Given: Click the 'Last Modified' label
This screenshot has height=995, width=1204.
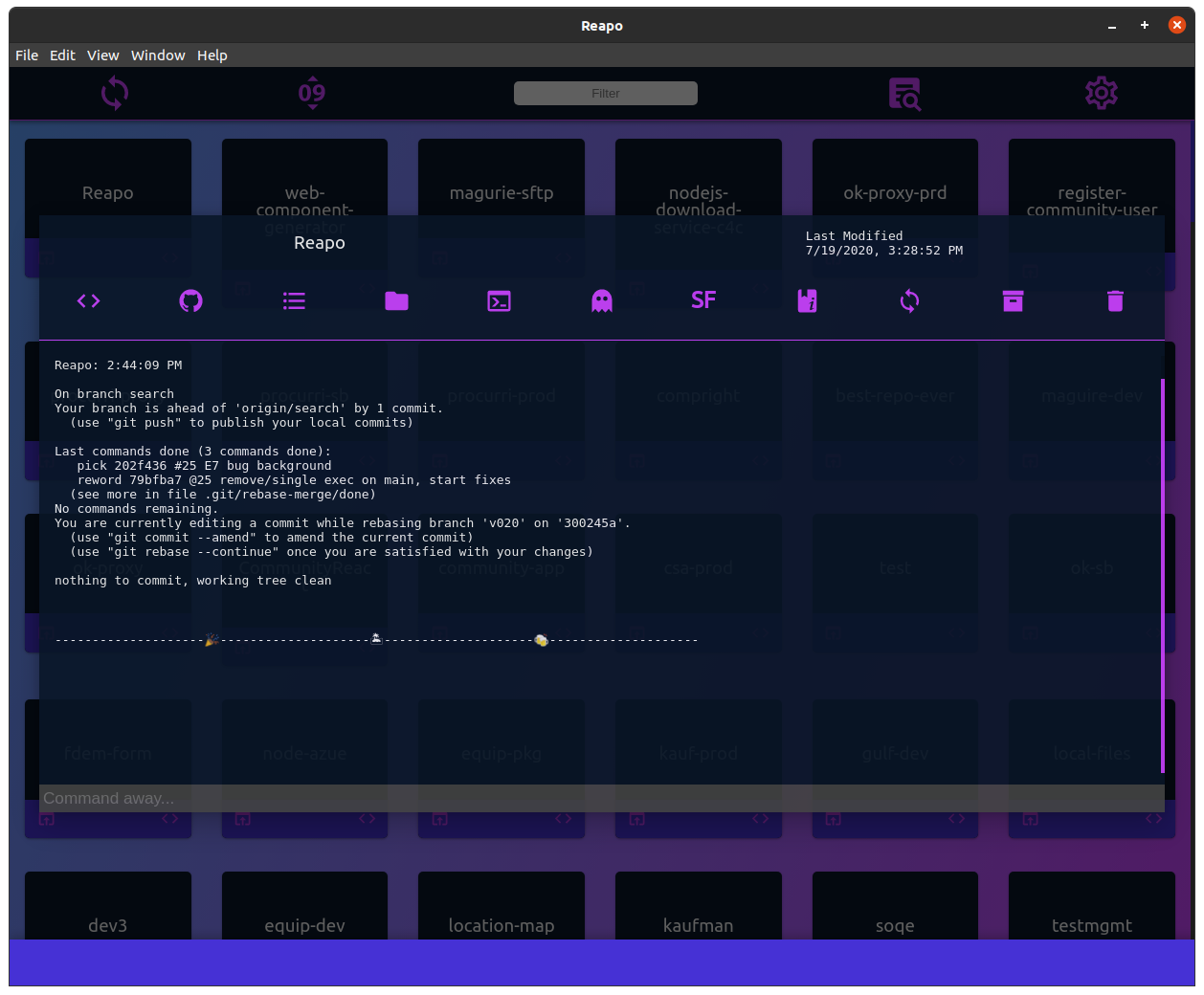Looking at the screenshot, I should pyautogui.click(x=854, y=235).
